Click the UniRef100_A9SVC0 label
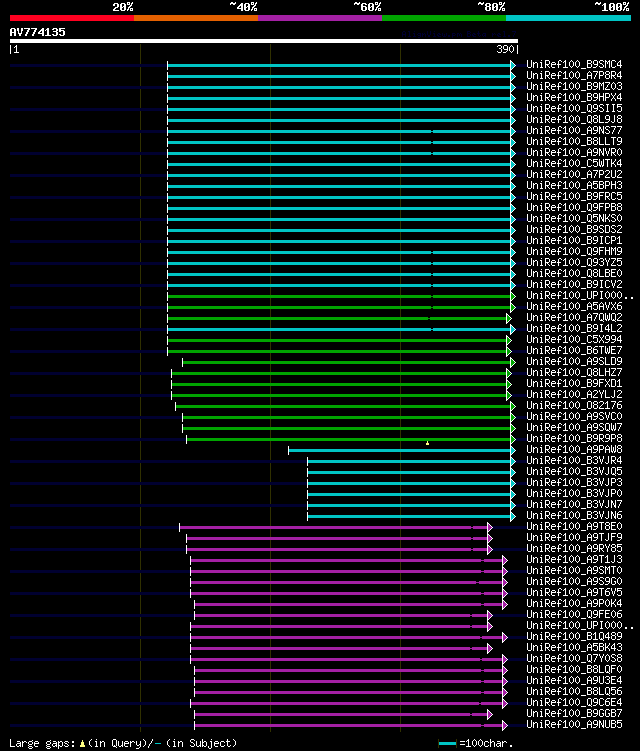The height and width of the screenshot is (751, 640). [574, 417]
